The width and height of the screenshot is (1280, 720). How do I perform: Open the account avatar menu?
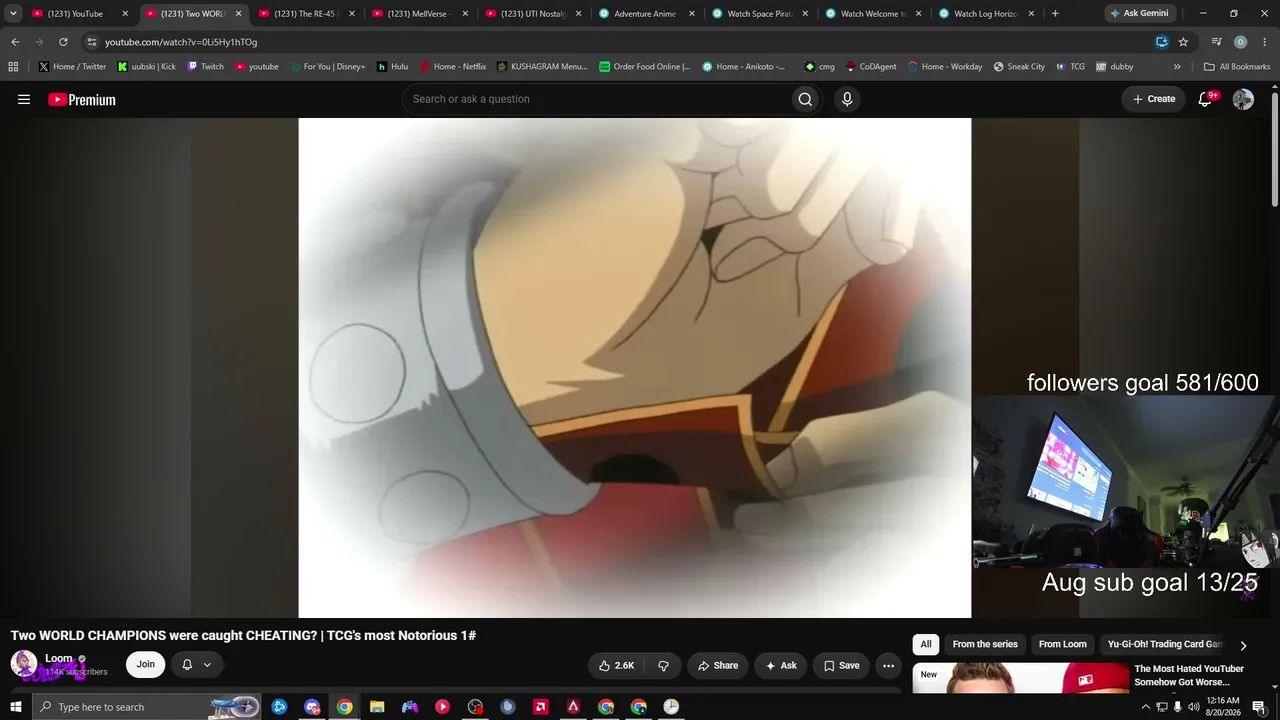click(x=1243, y=99)
